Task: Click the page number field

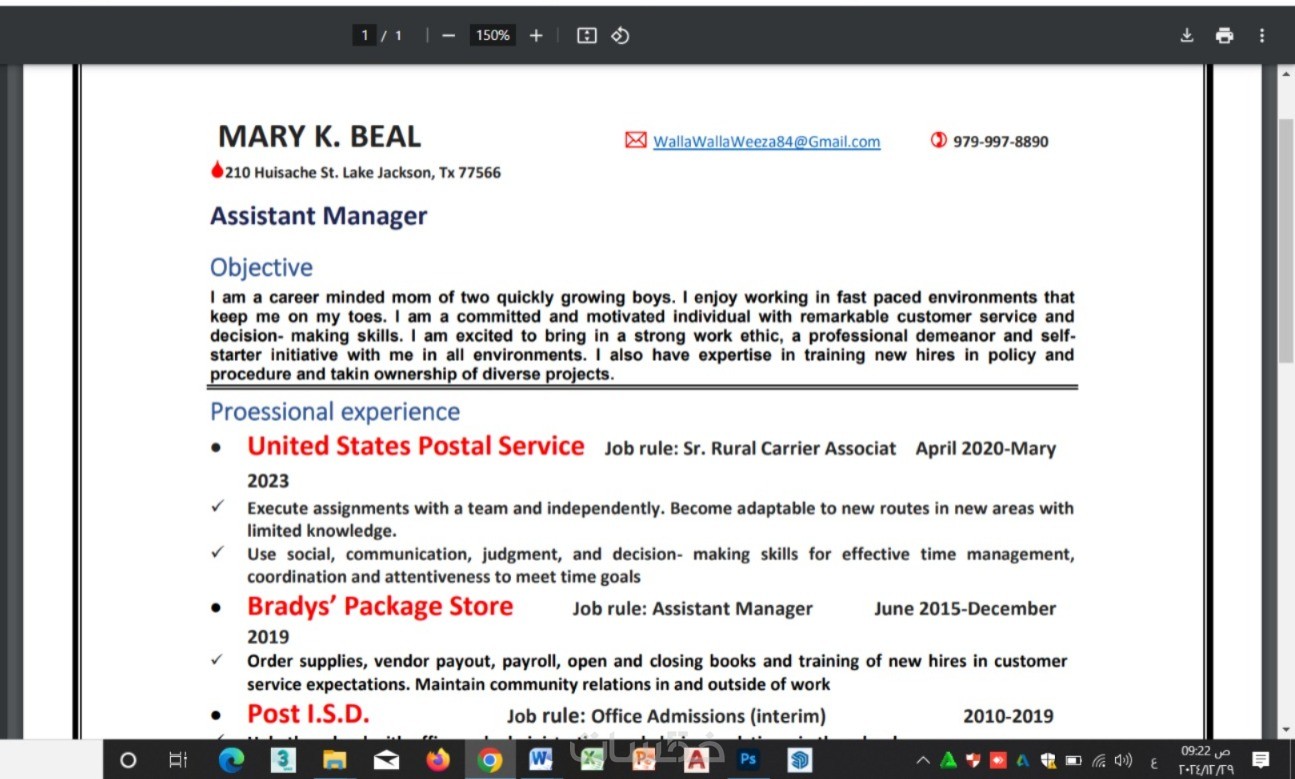Action: click(364, 36)
